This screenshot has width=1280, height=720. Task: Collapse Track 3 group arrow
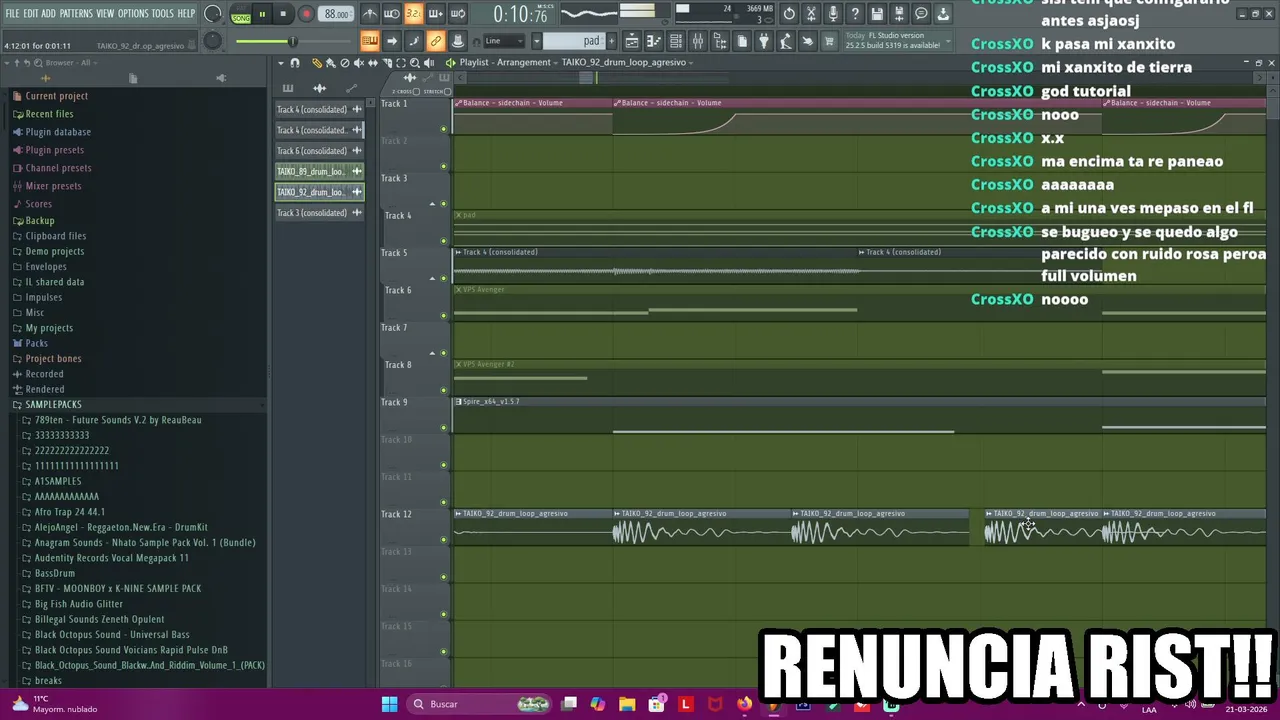point(432,204)
